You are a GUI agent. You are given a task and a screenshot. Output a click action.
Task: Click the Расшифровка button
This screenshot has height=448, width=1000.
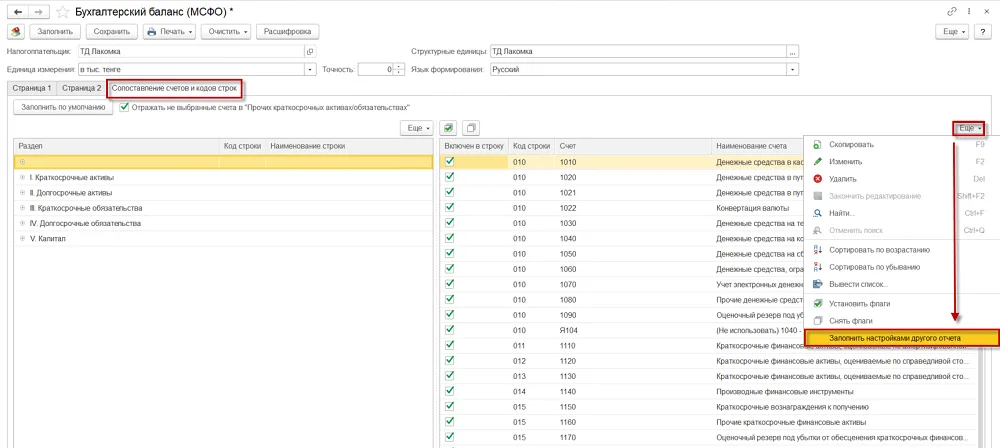[288, 31]
